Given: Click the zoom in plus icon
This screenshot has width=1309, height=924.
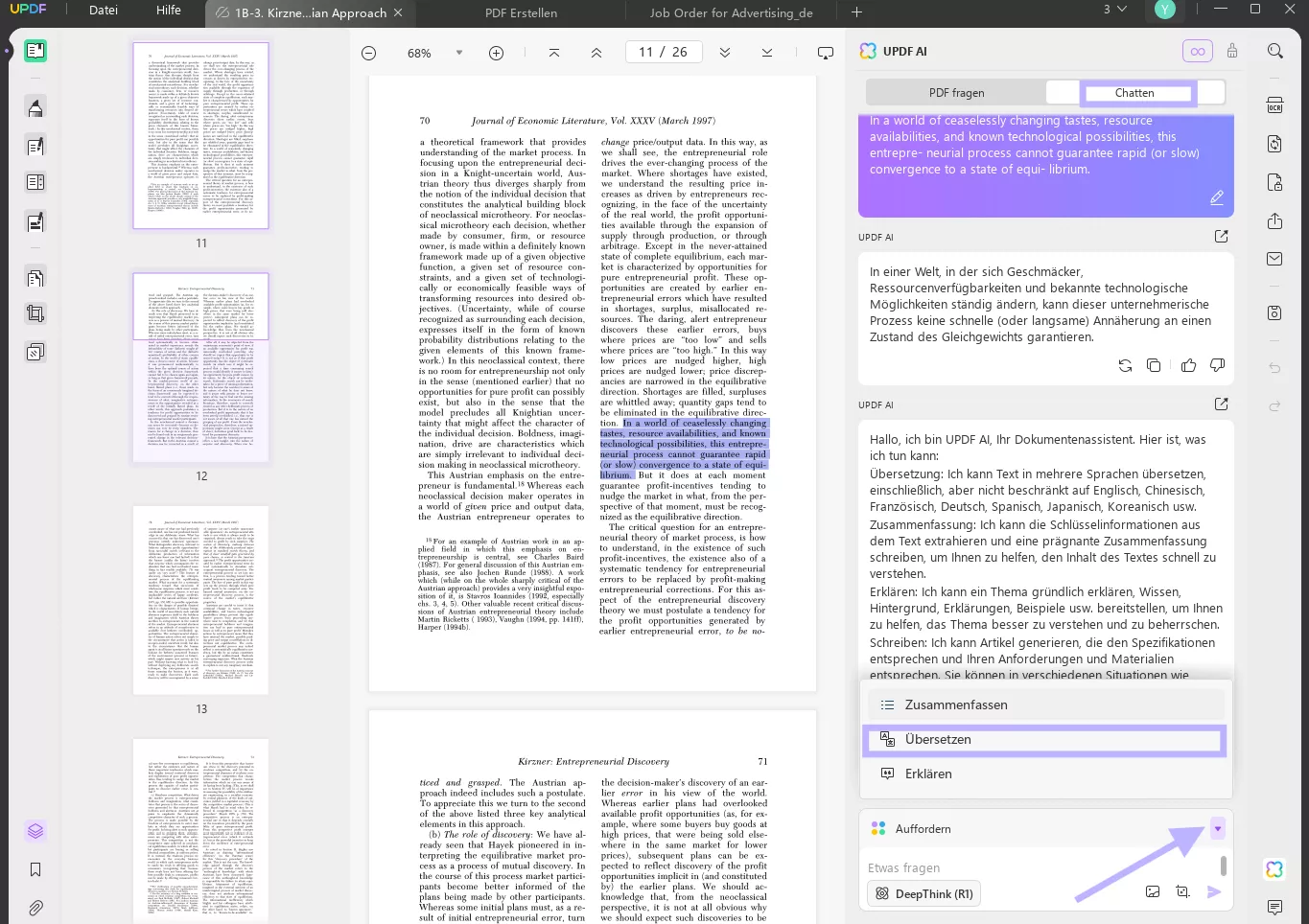Looking at the screenshot, I should (496, 54).
